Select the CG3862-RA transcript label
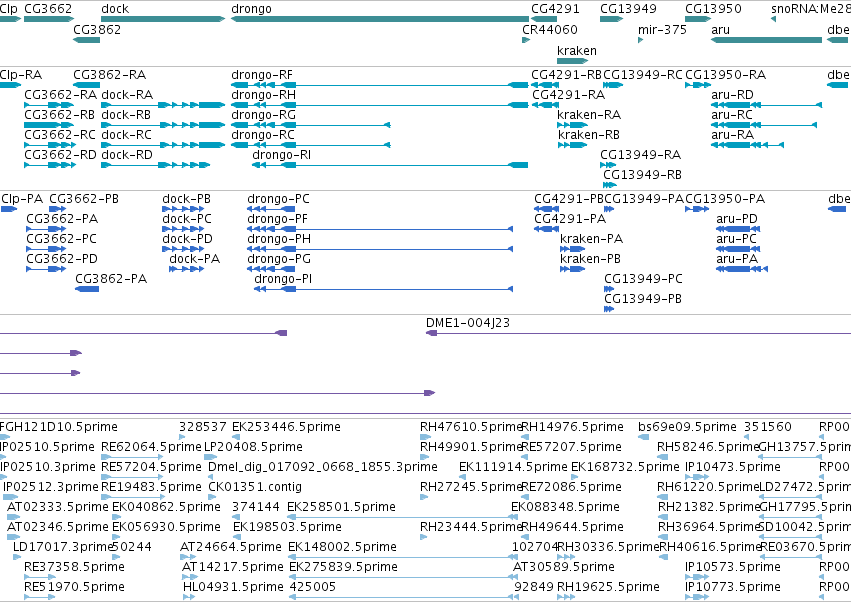851x602 pixels. pos(110,74)
